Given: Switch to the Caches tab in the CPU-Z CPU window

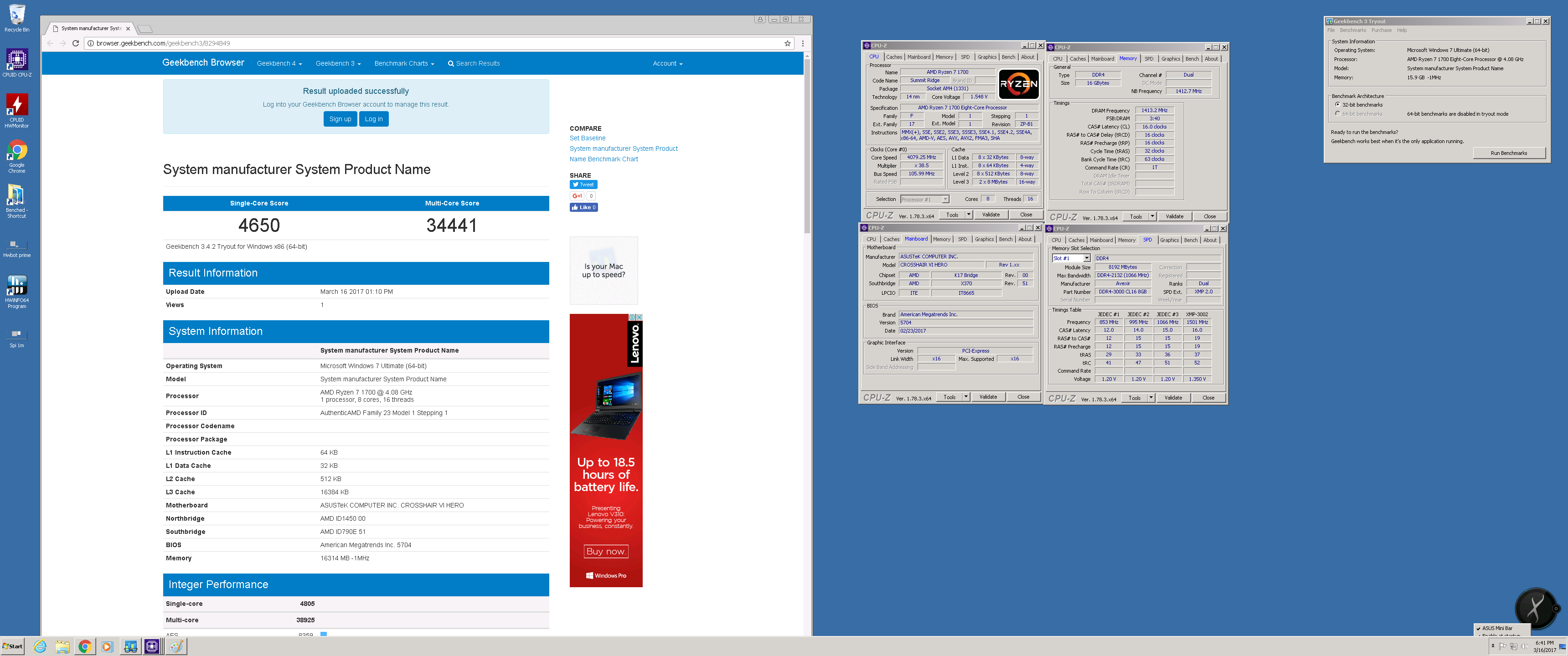Looking at the screenshot, I should coord(893,56).
